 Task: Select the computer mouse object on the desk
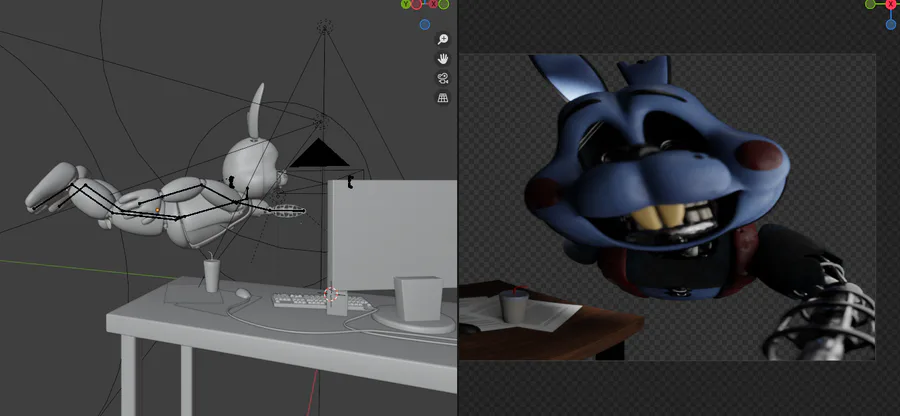point(243,294)
